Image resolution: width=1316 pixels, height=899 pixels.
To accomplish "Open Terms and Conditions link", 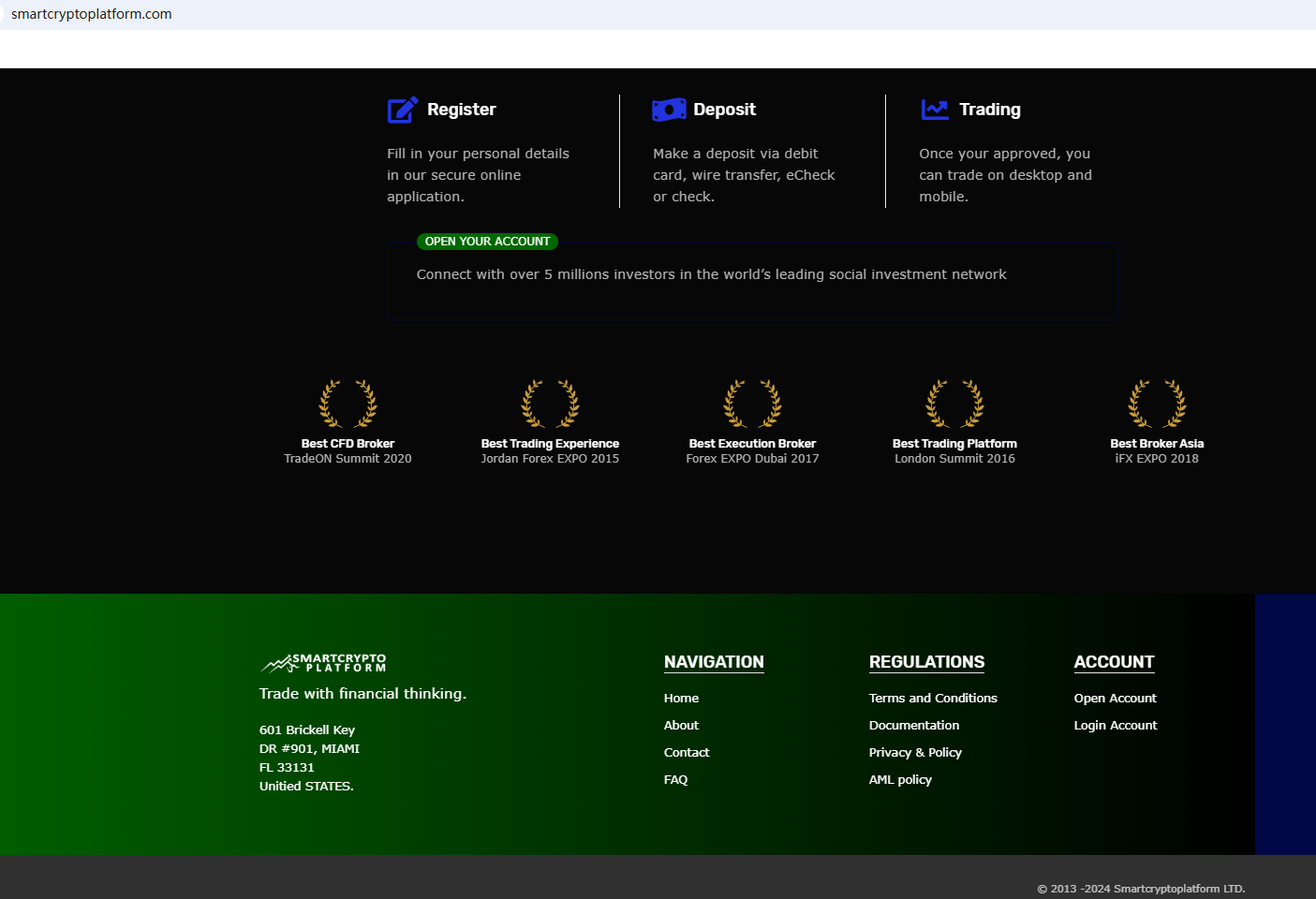I will 933,698.
